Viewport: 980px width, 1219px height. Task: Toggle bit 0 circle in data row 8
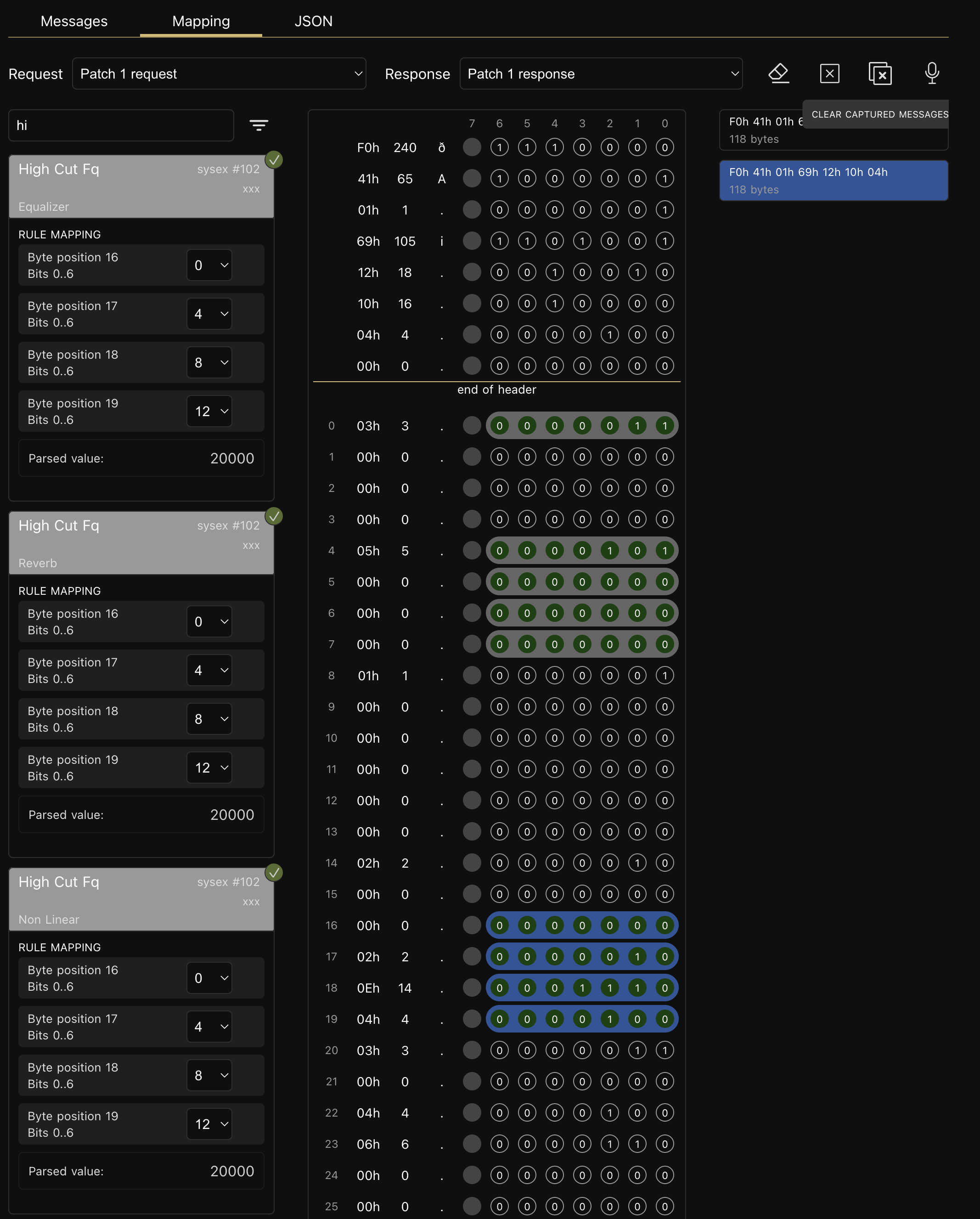click(665, 676)
